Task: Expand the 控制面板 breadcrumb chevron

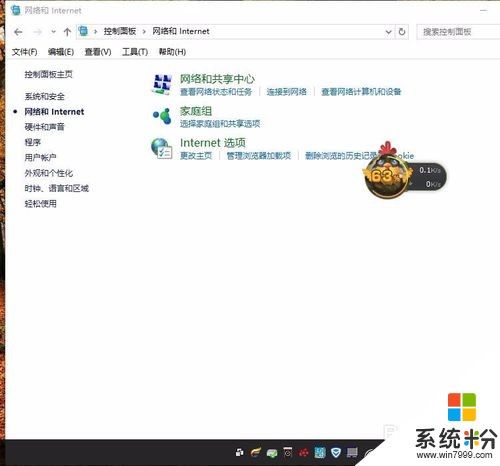Action: point(144,32)
